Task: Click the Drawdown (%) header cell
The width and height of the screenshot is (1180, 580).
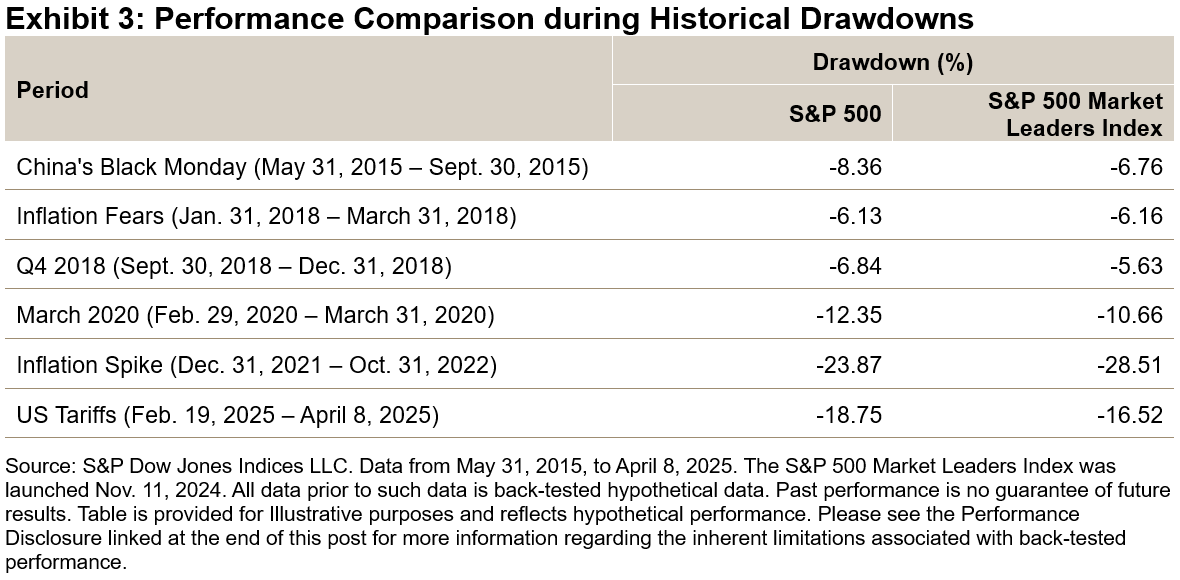Action: click(892, 62)
